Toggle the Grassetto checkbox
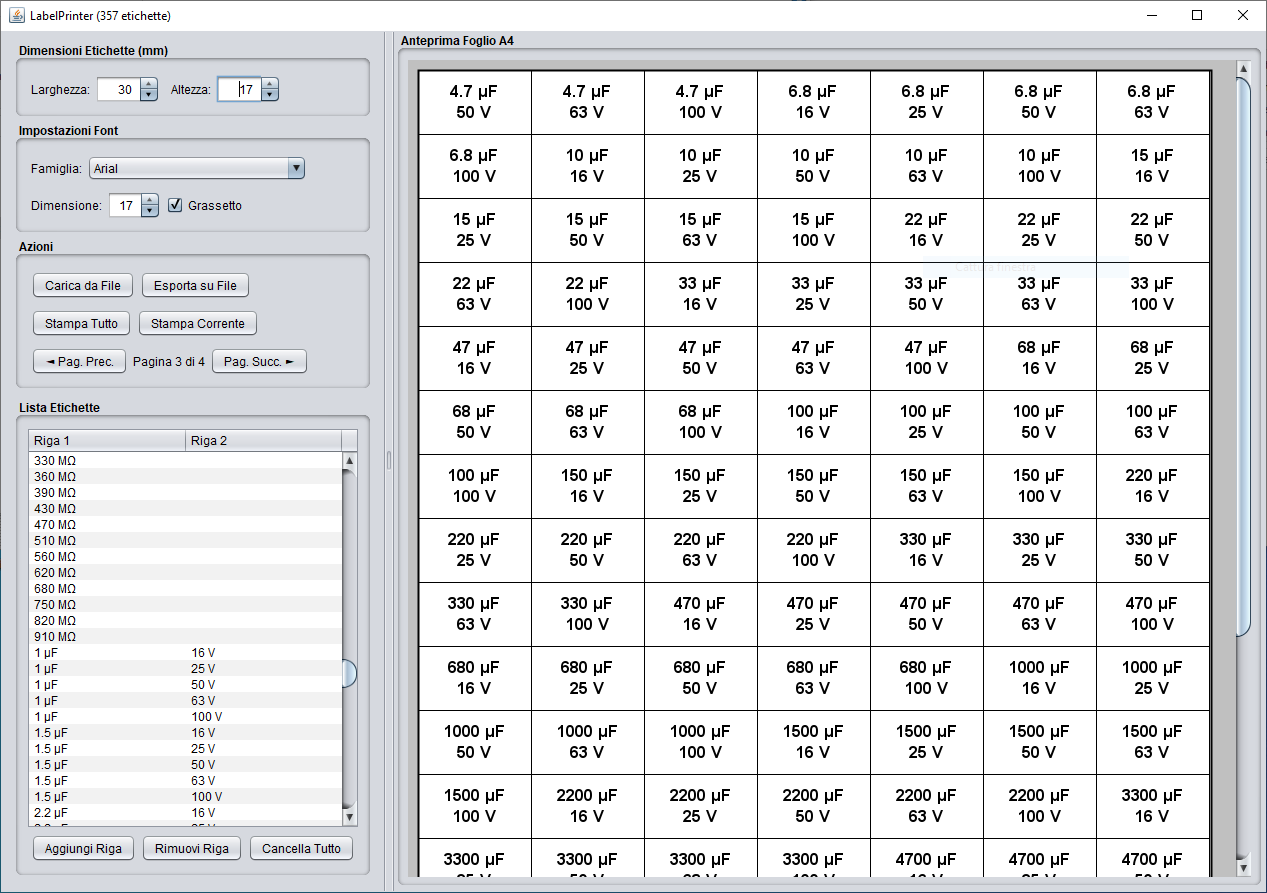1267x893 pixels. (175, 206)
